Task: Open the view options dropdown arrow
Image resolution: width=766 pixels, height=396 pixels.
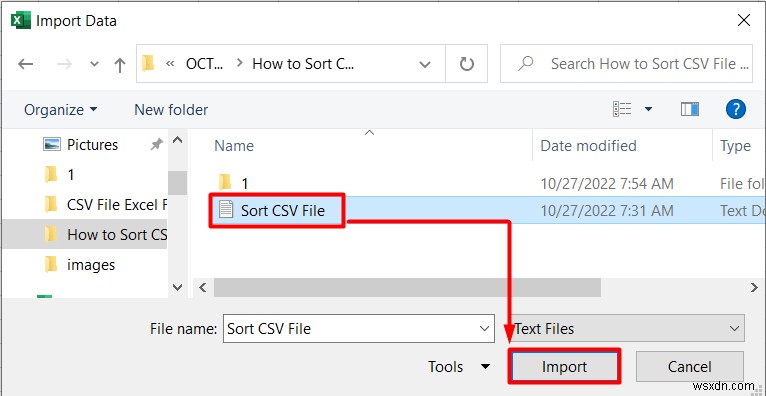Action: (648, 109)
